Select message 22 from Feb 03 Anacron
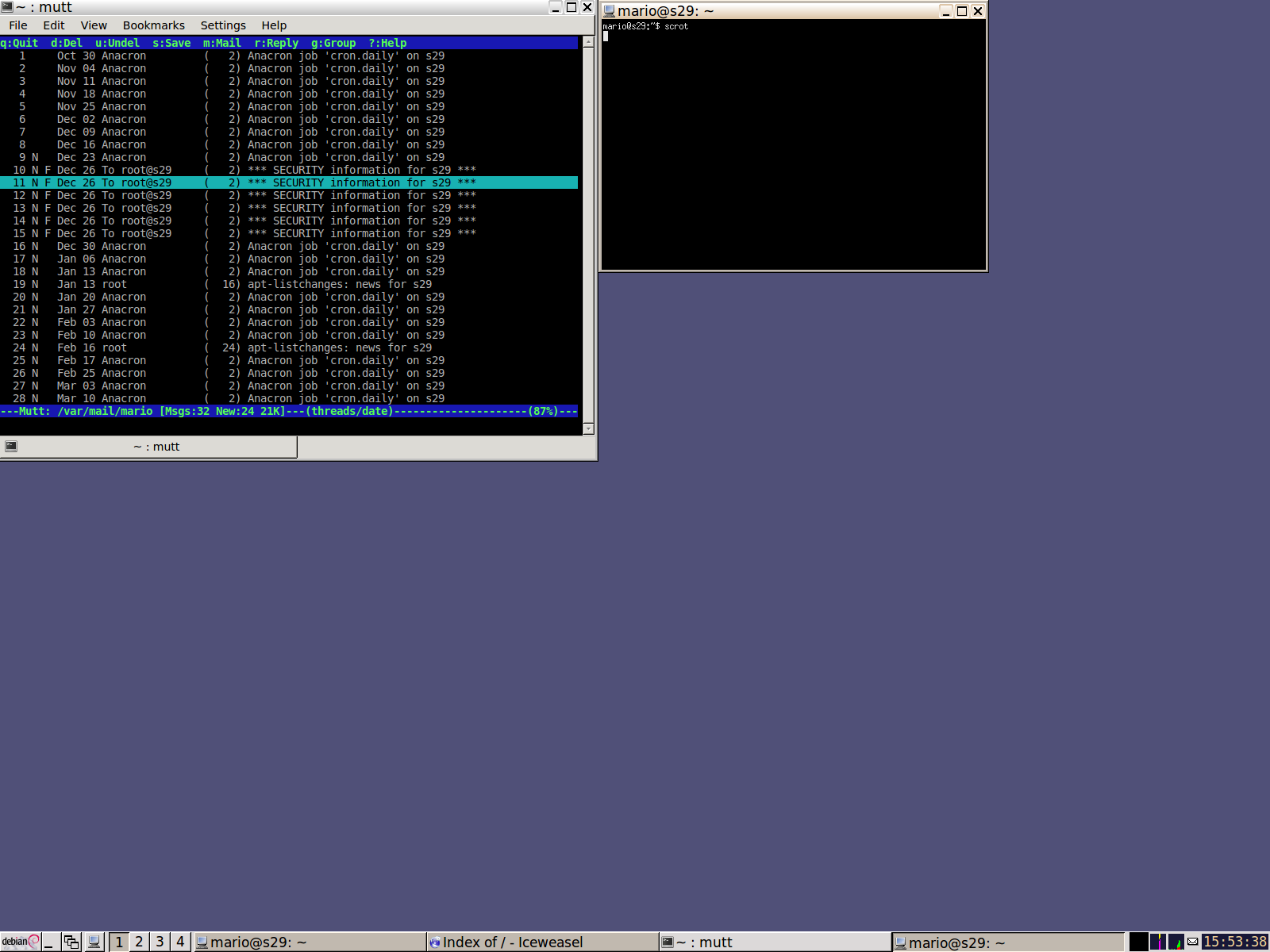Screen dimensions: 1270x952 coord(289,322)
